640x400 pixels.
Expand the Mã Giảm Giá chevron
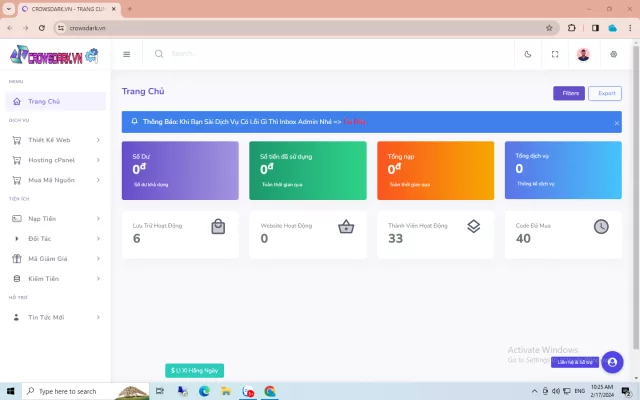coord(98,258)
